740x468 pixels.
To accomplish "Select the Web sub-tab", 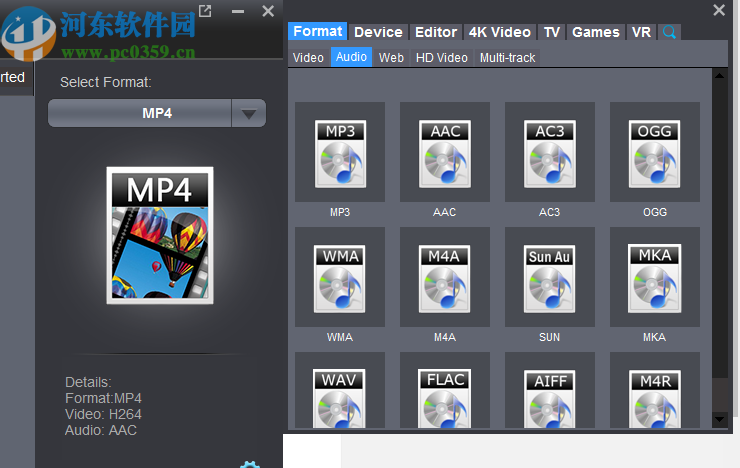I will (x=391, y=58).
